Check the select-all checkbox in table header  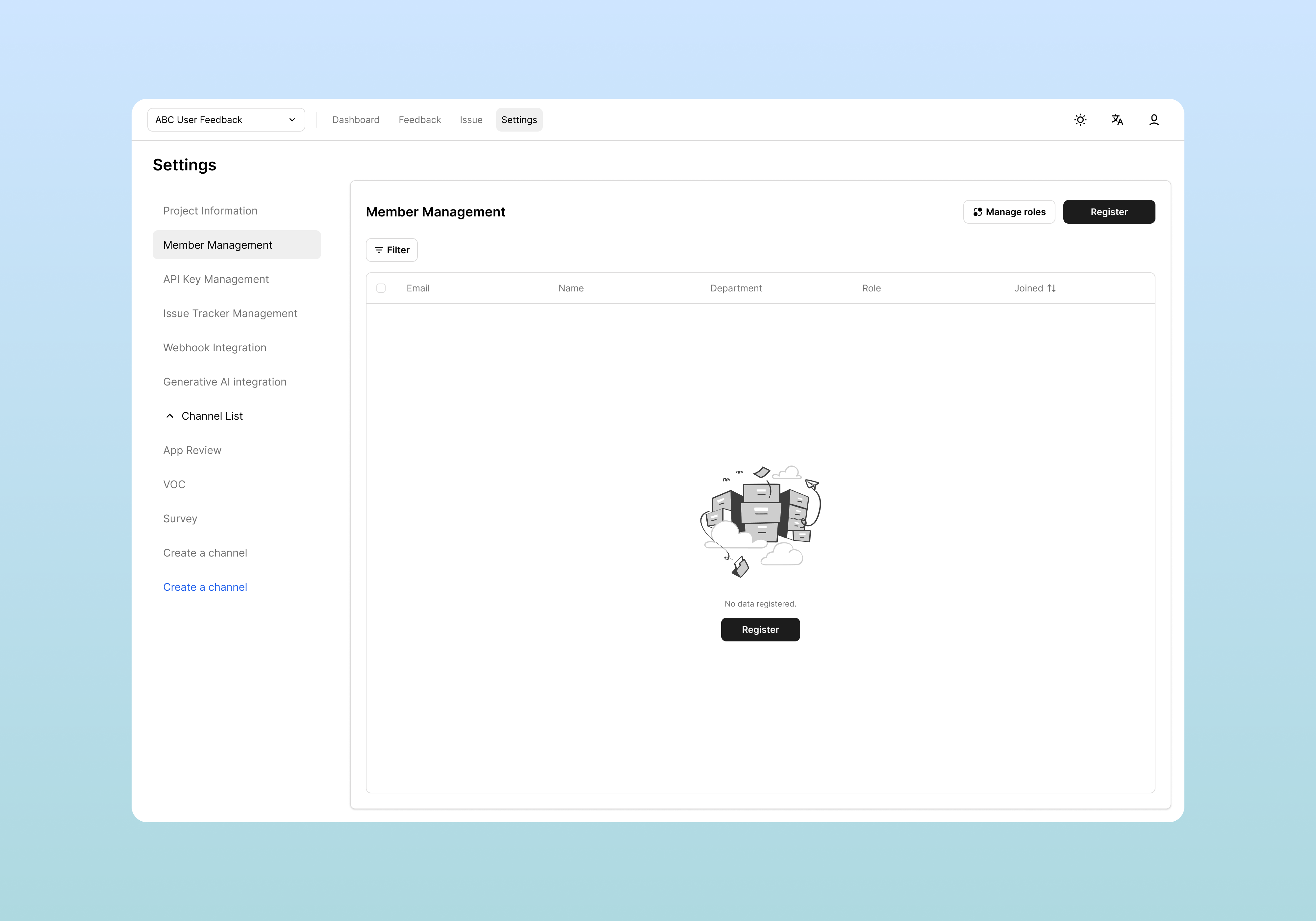coord(381,288)
